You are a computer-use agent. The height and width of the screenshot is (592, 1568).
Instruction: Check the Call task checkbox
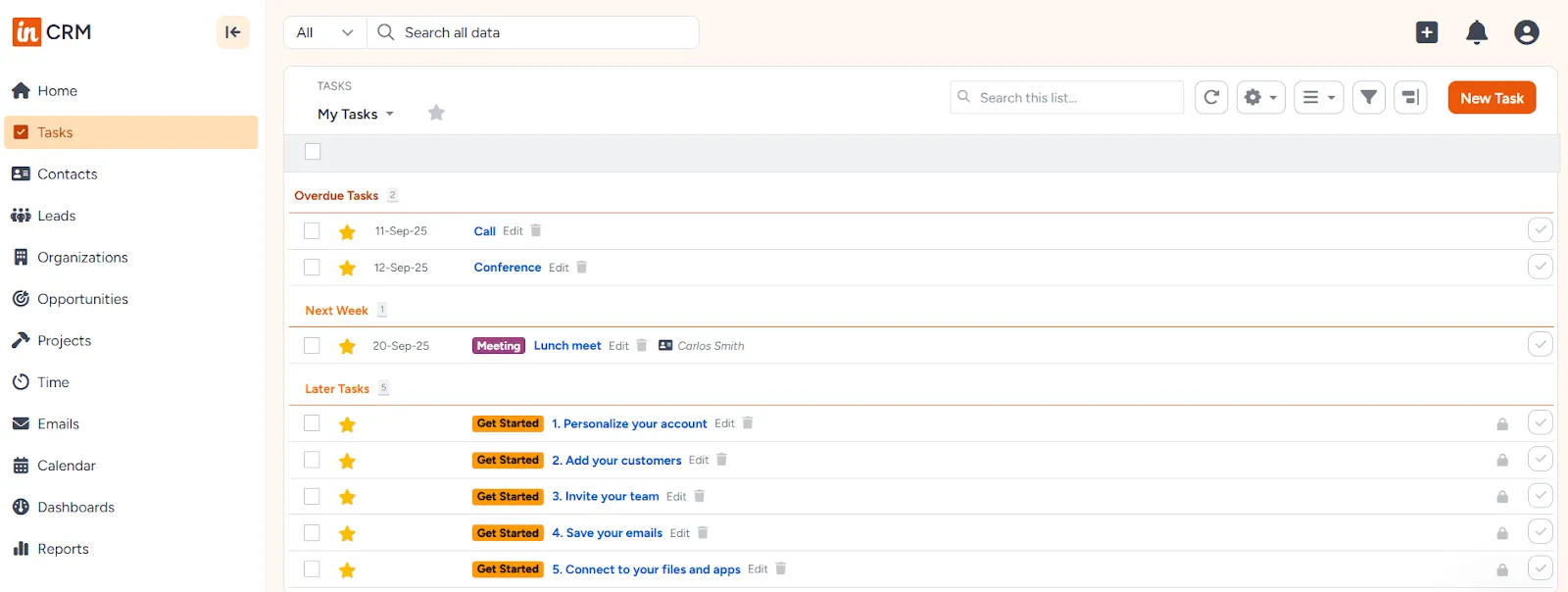coord(312,230)
